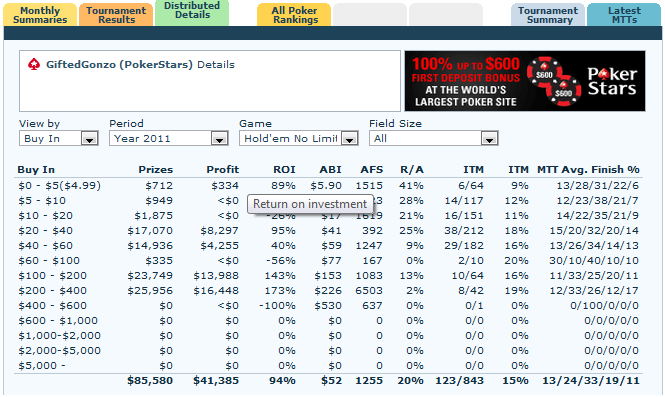Select the $0 - $5($4.99) buy-in row
This screenshot has height=397, width=665.
pos(328,185)
